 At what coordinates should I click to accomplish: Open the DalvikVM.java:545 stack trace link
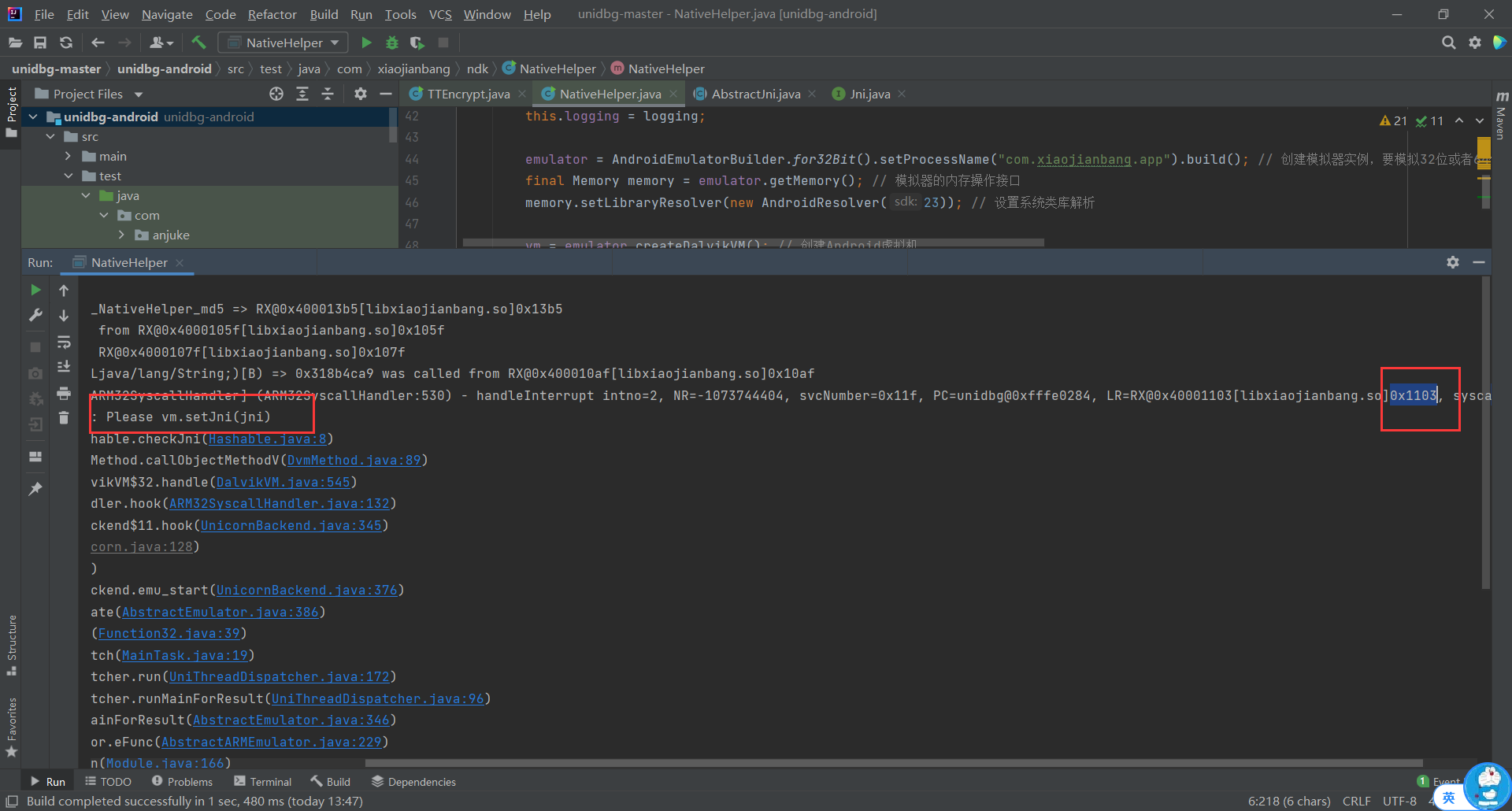(x=283, y=482)
